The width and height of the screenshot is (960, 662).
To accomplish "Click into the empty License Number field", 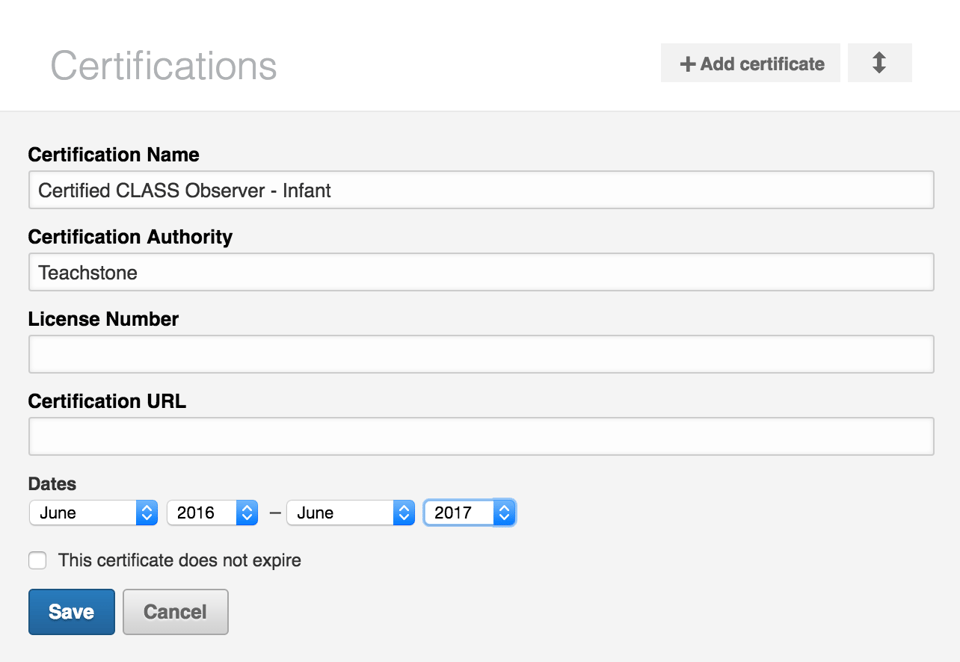I will click(x=481, y=354).
